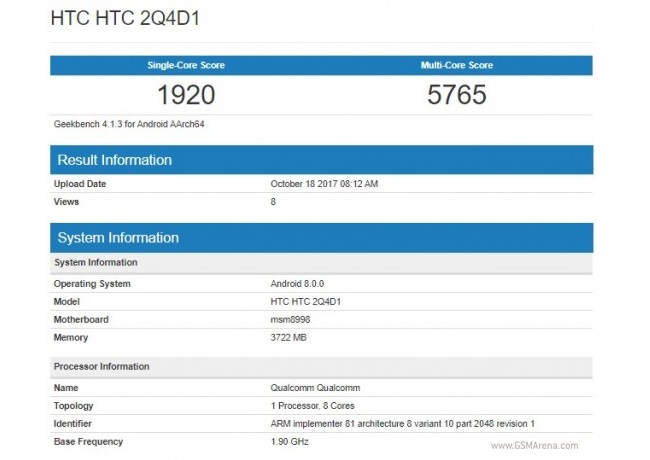
Task: Select the Single-Core Score header
Action: (186, 65)
